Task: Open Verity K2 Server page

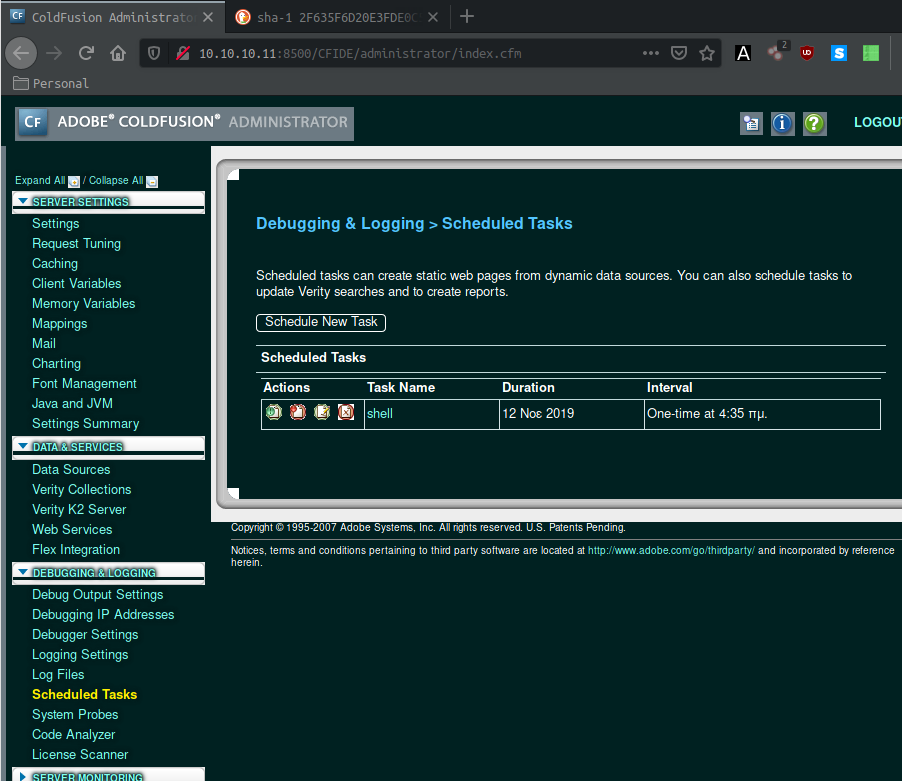Action: pos(79,510)
